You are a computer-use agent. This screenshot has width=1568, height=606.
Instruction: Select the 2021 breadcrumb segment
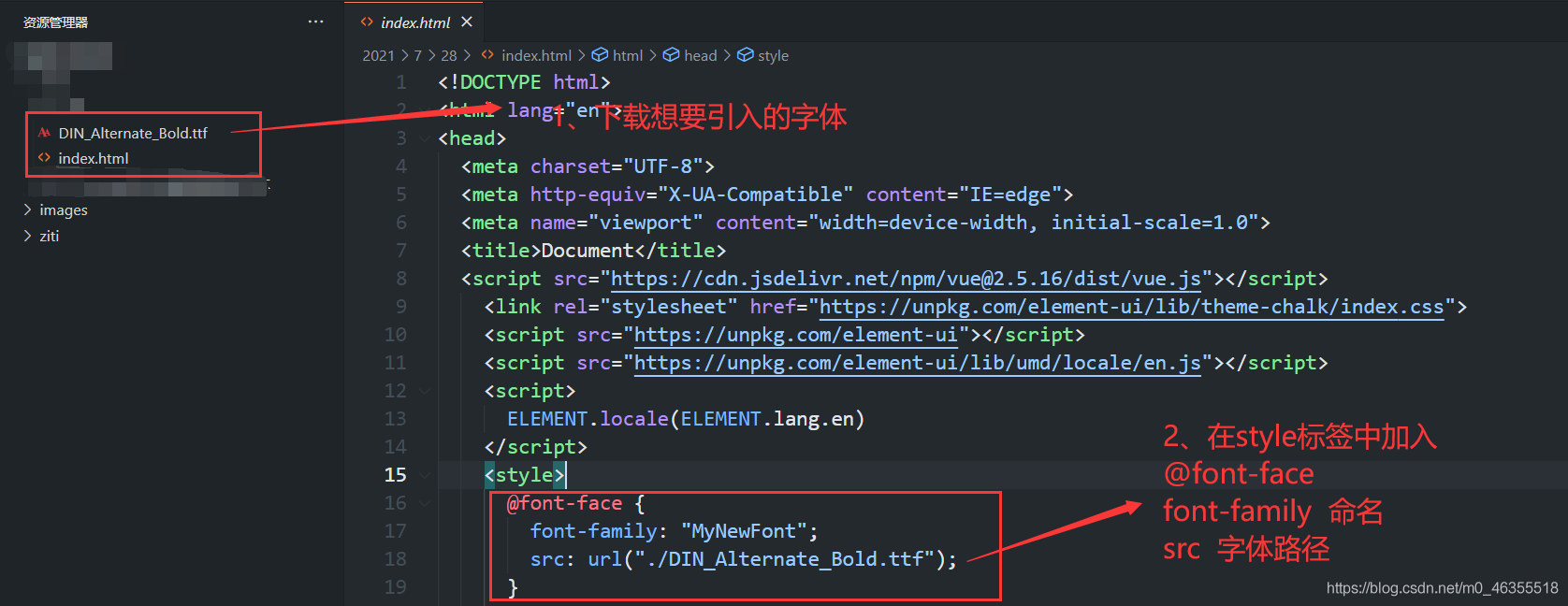pyautogui.click(x=378, y=56)
